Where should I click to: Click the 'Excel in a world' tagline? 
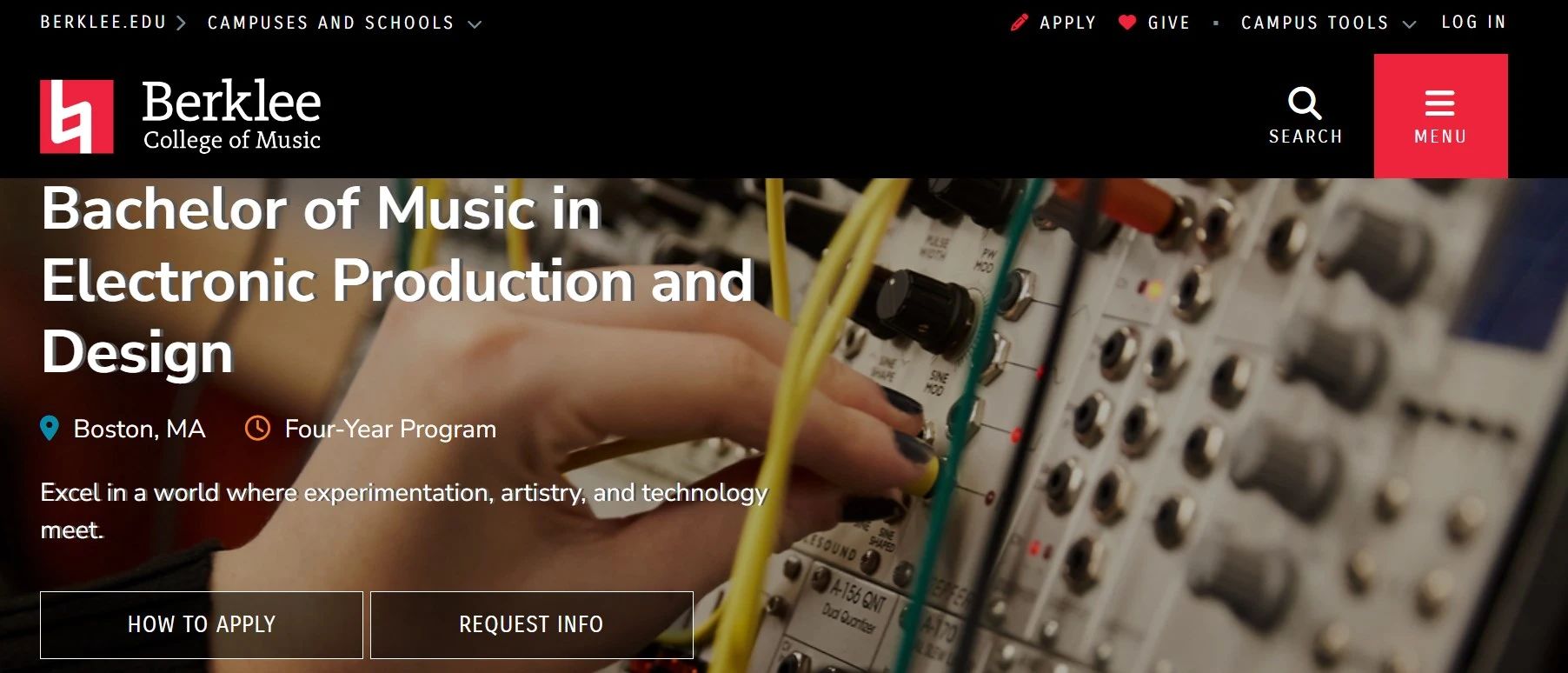[x=404, y=510]
